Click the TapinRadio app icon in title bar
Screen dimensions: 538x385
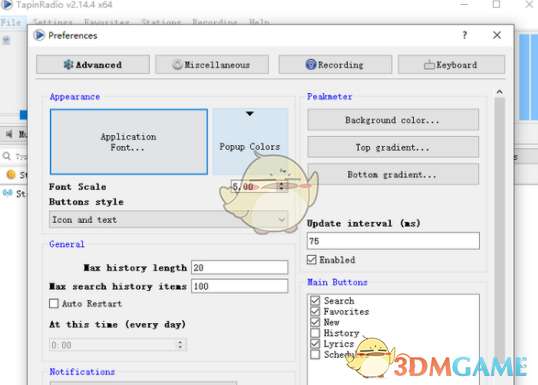[6, 5]
